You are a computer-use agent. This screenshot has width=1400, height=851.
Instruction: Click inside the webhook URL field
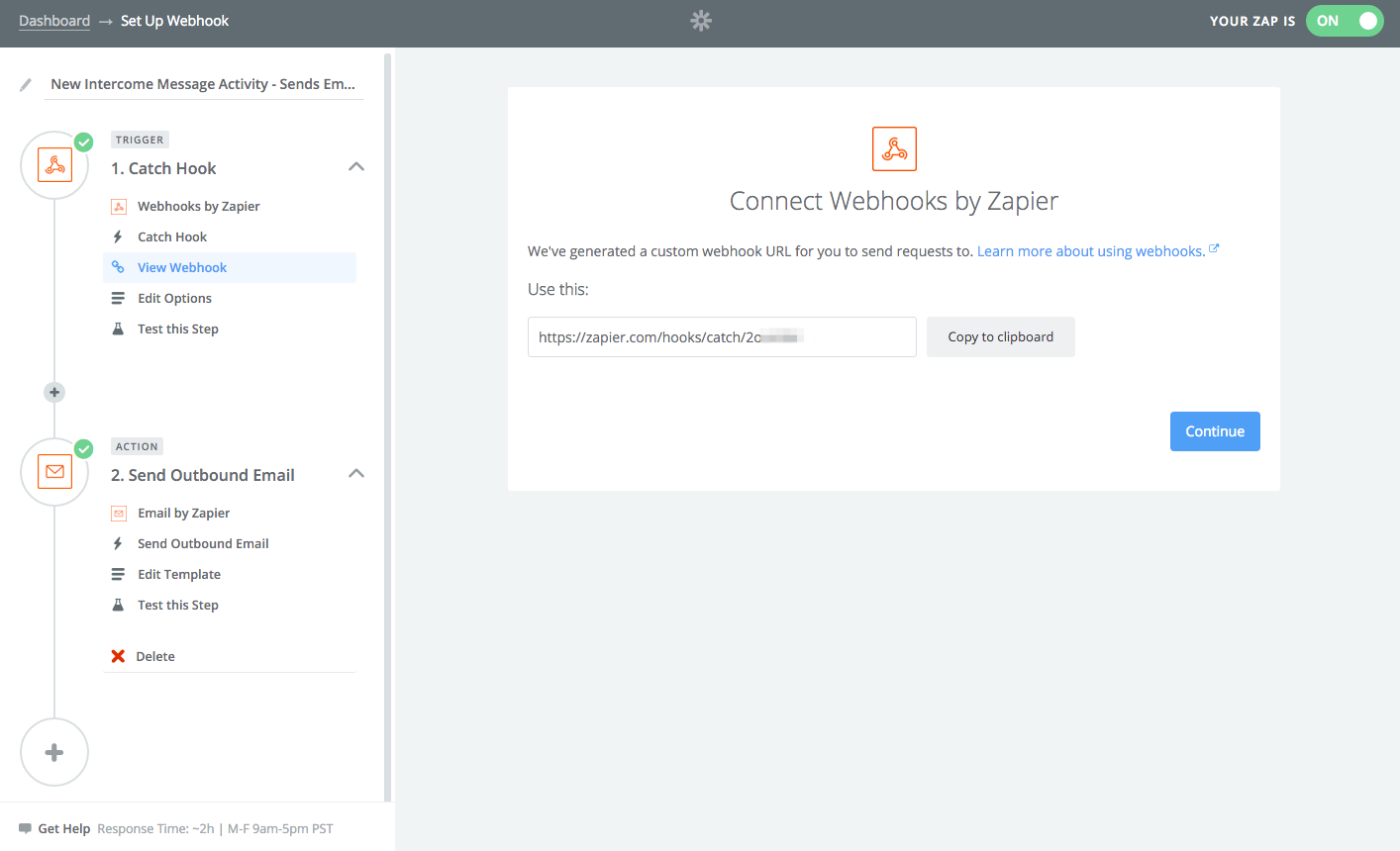722,336
